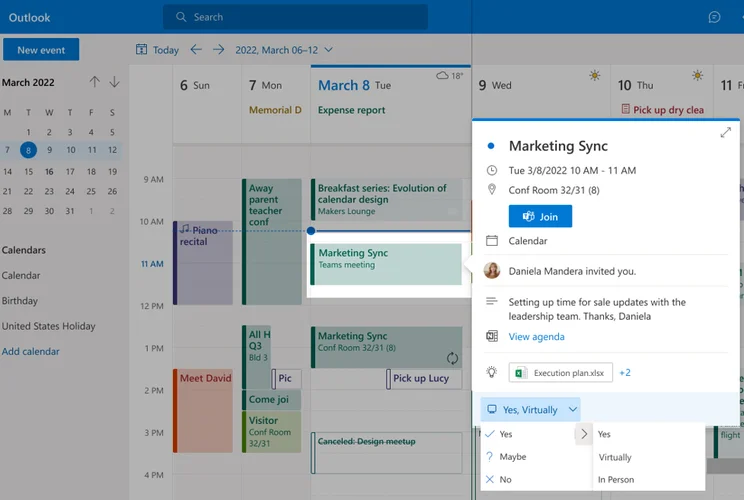Image resolution: width=744 pixels, height=500 pixels.
Task: Click the blue category dot beside Marketing Sync title
Action: [491, 146]
